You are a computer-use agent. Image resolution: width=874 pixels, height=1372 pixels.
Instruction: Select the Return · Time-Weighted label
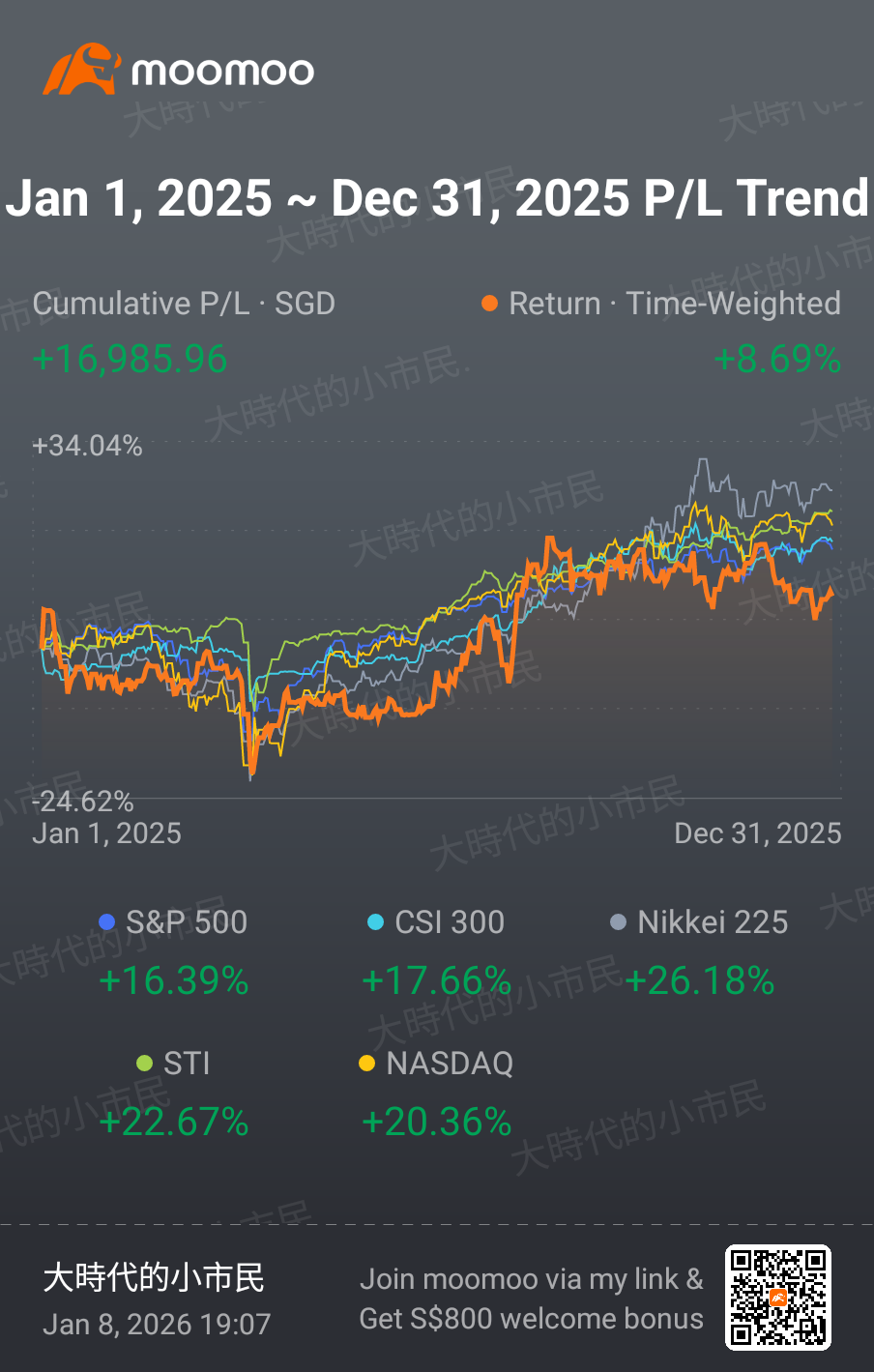coord(675,304)
